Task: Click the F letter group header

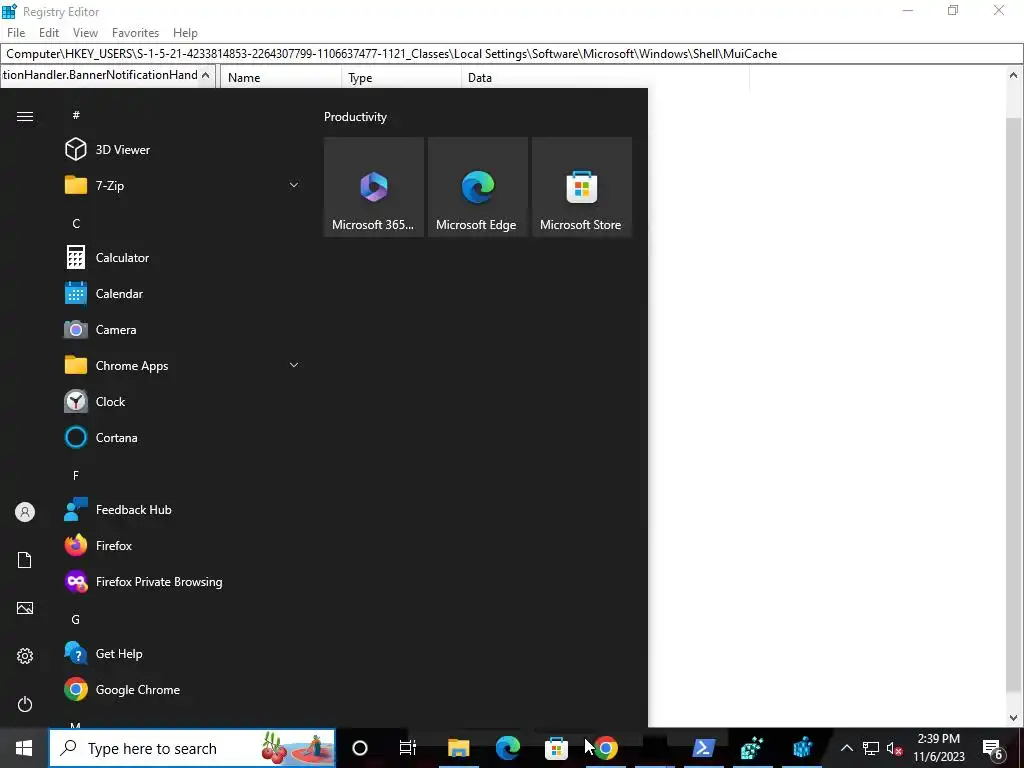Action: 76,475
